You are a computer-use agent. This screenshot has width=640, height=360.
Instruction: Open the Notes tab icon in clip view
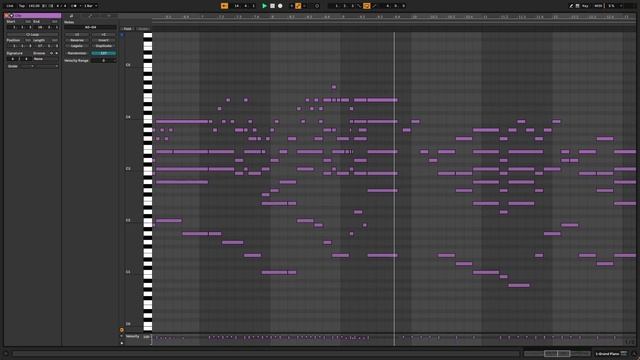[71, 16]
